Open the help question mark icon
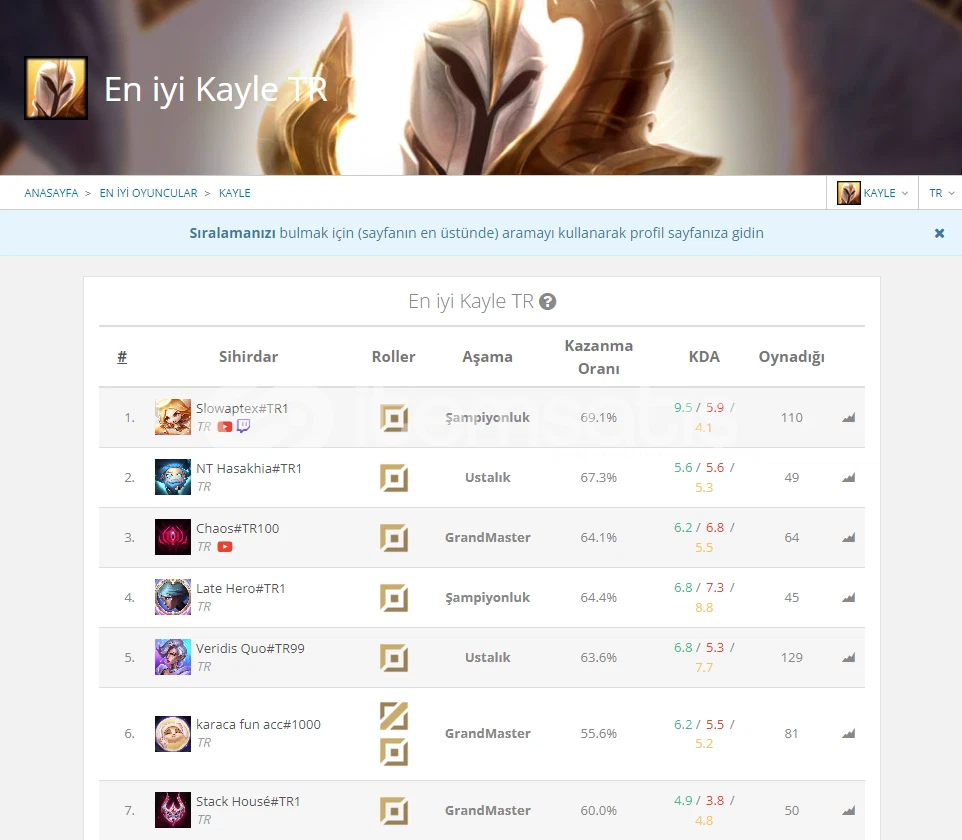This screenshot has width=962, height=840. (x=547, y=301)
